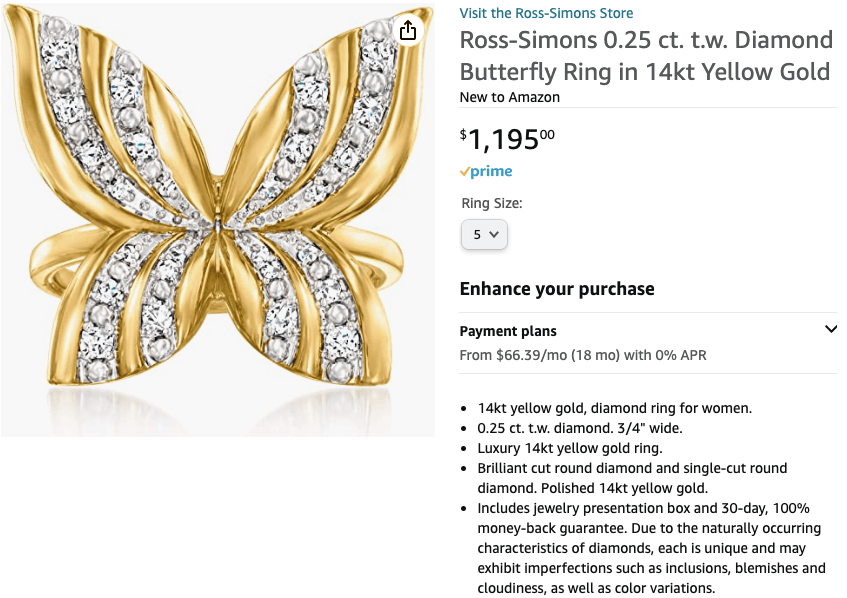The height and width of the screenshot is (598, 847).
Task: Select the Payment plans heading
Action: pos(508,331)
